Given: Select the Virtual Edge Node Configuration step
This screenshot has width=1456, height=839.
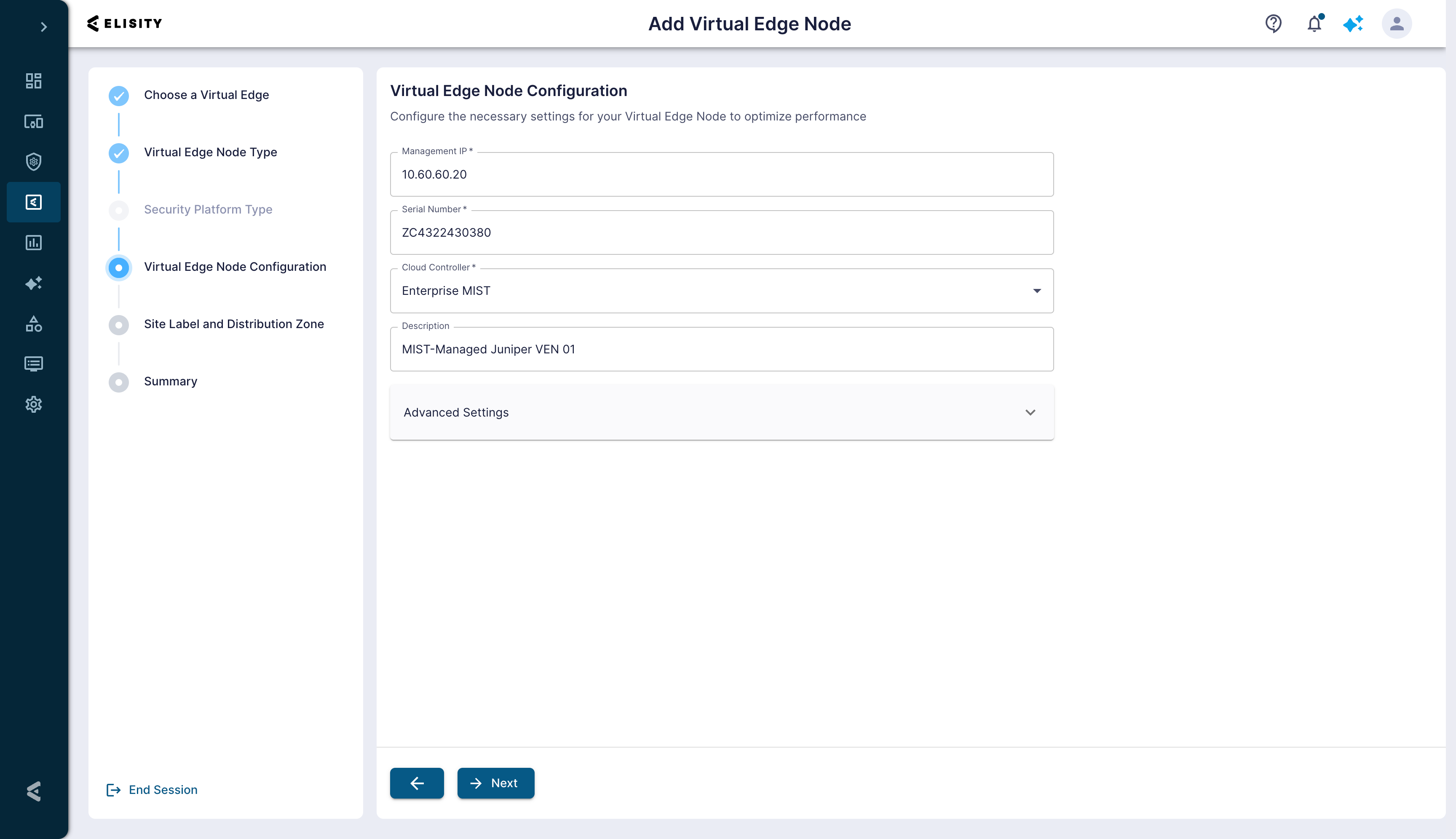Looking at the screenshot, I should click(235, 267).
